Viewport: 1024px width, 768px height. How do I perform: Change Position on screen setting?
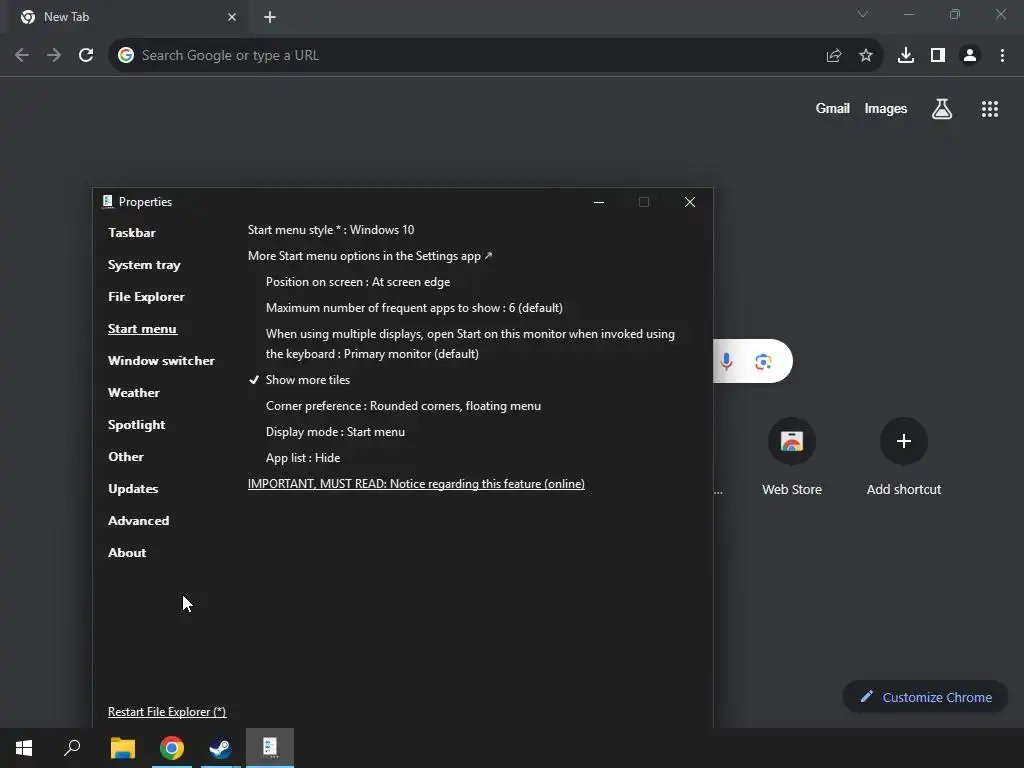pos(358,282)
